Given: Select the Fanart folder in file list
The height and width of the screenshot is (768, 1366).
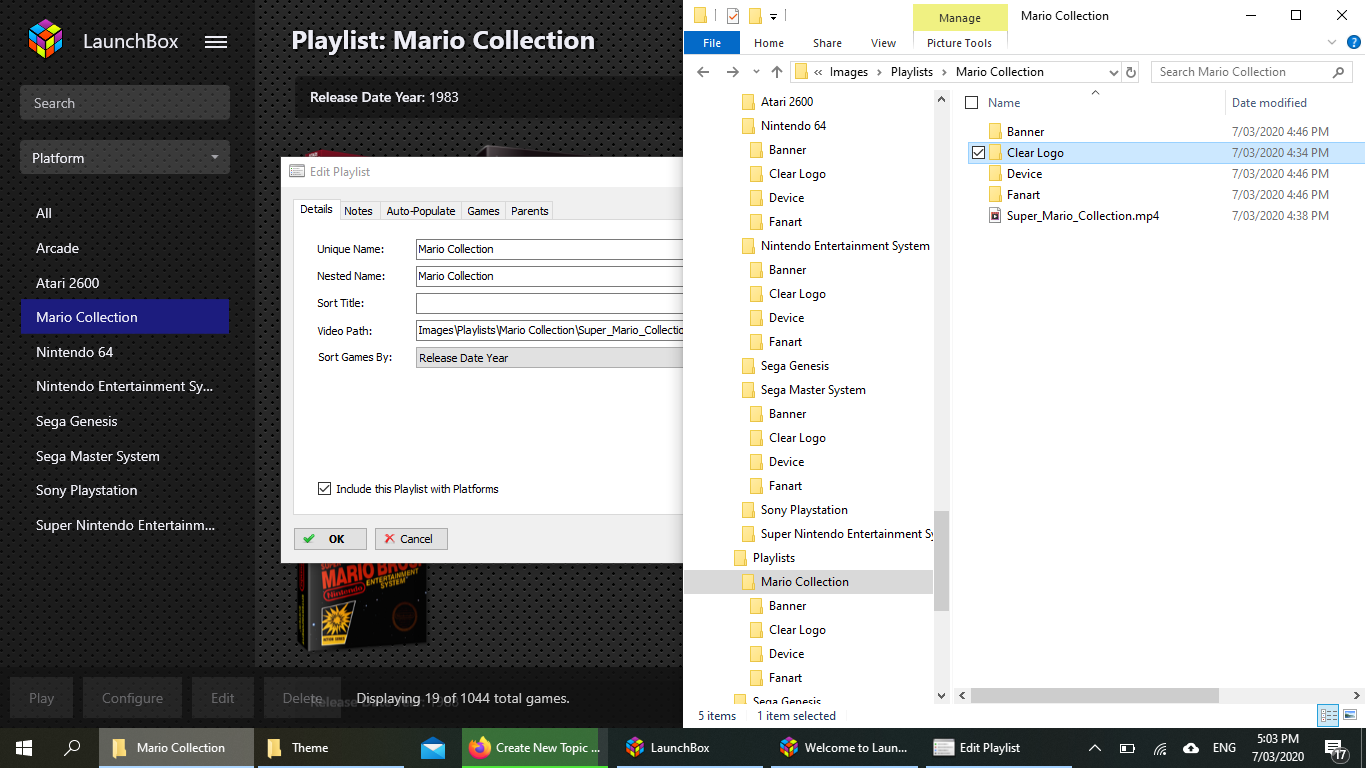Looking at the screenshot, I should point(1023,195).
